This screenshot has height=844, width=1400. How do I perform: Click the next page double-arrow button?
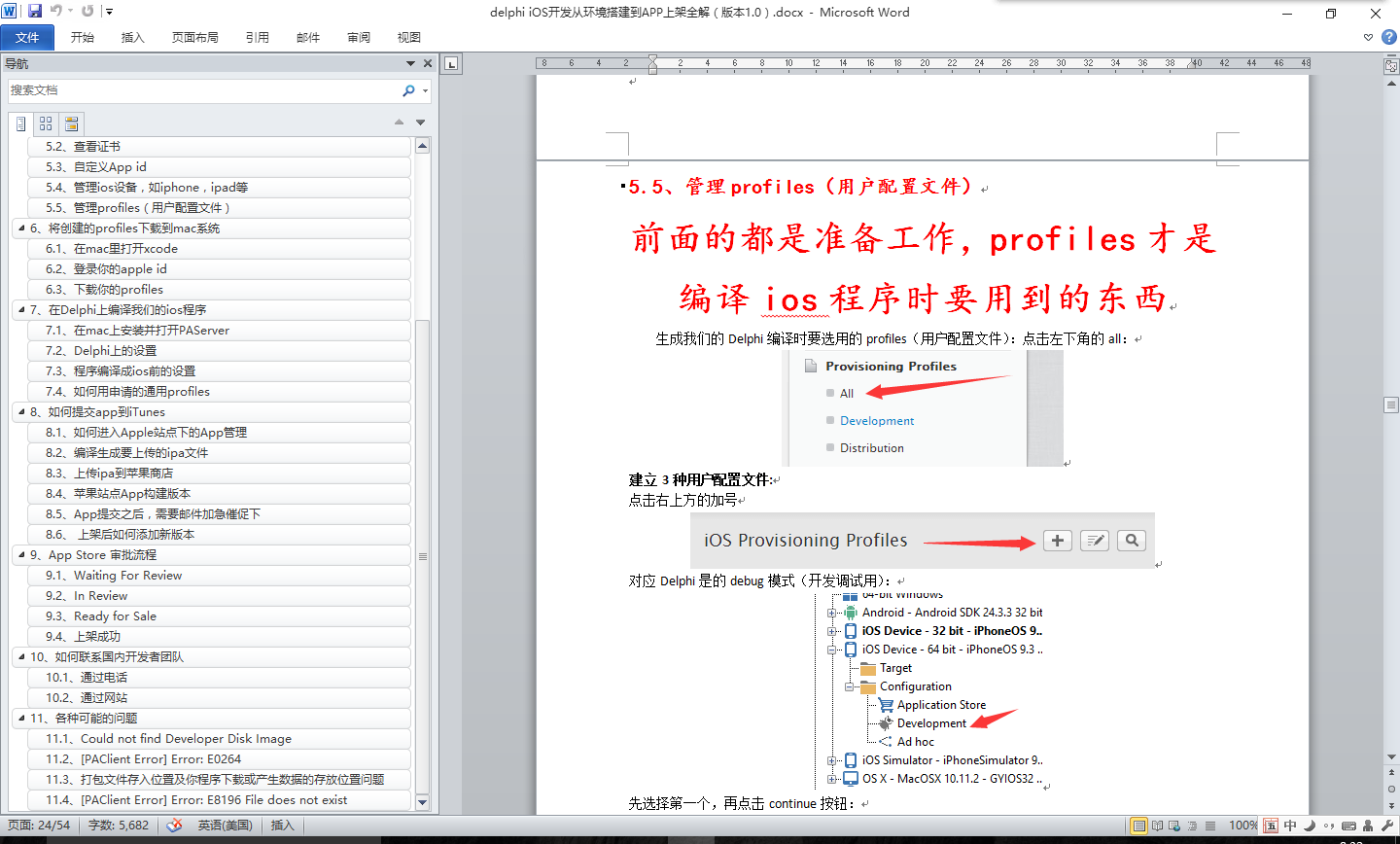tap(1391, 804)
